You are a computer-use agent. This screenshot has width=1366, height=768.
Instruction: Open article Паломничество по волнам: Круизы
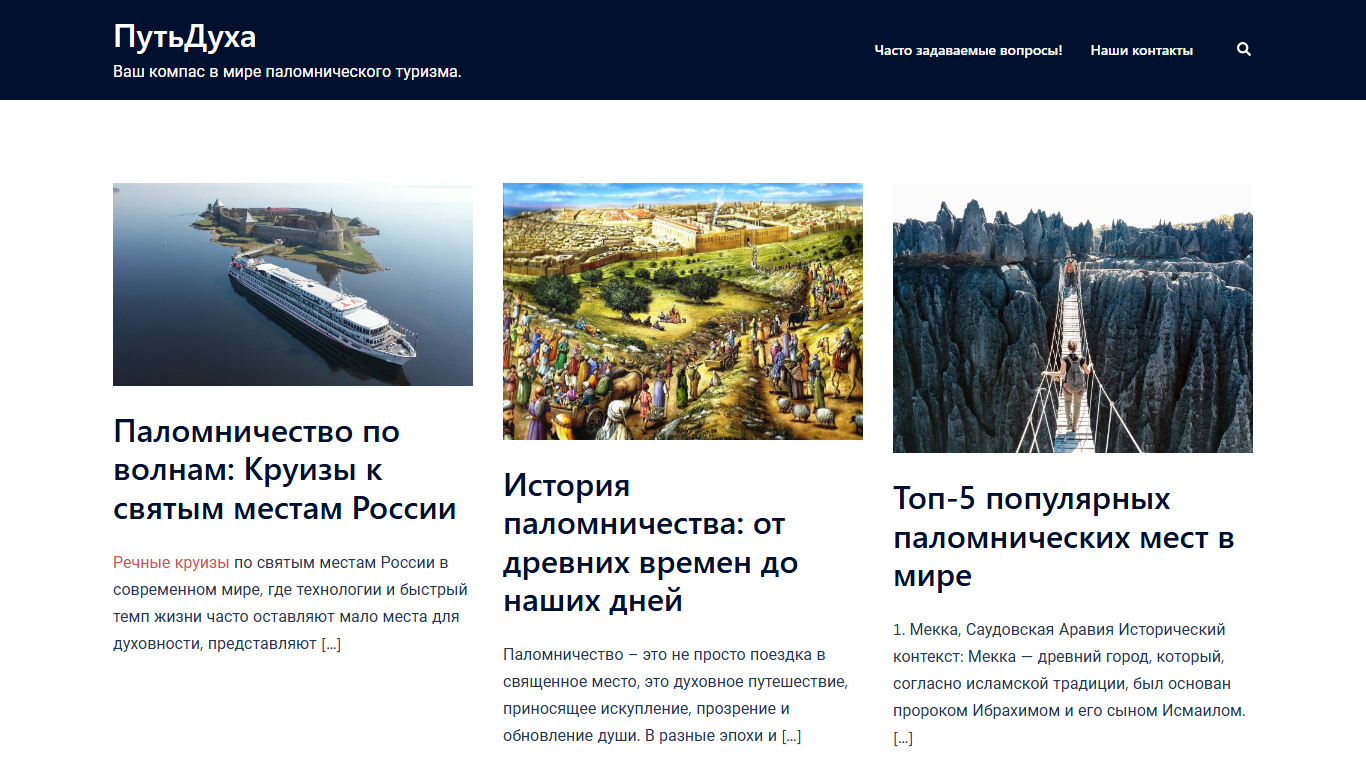285,470
